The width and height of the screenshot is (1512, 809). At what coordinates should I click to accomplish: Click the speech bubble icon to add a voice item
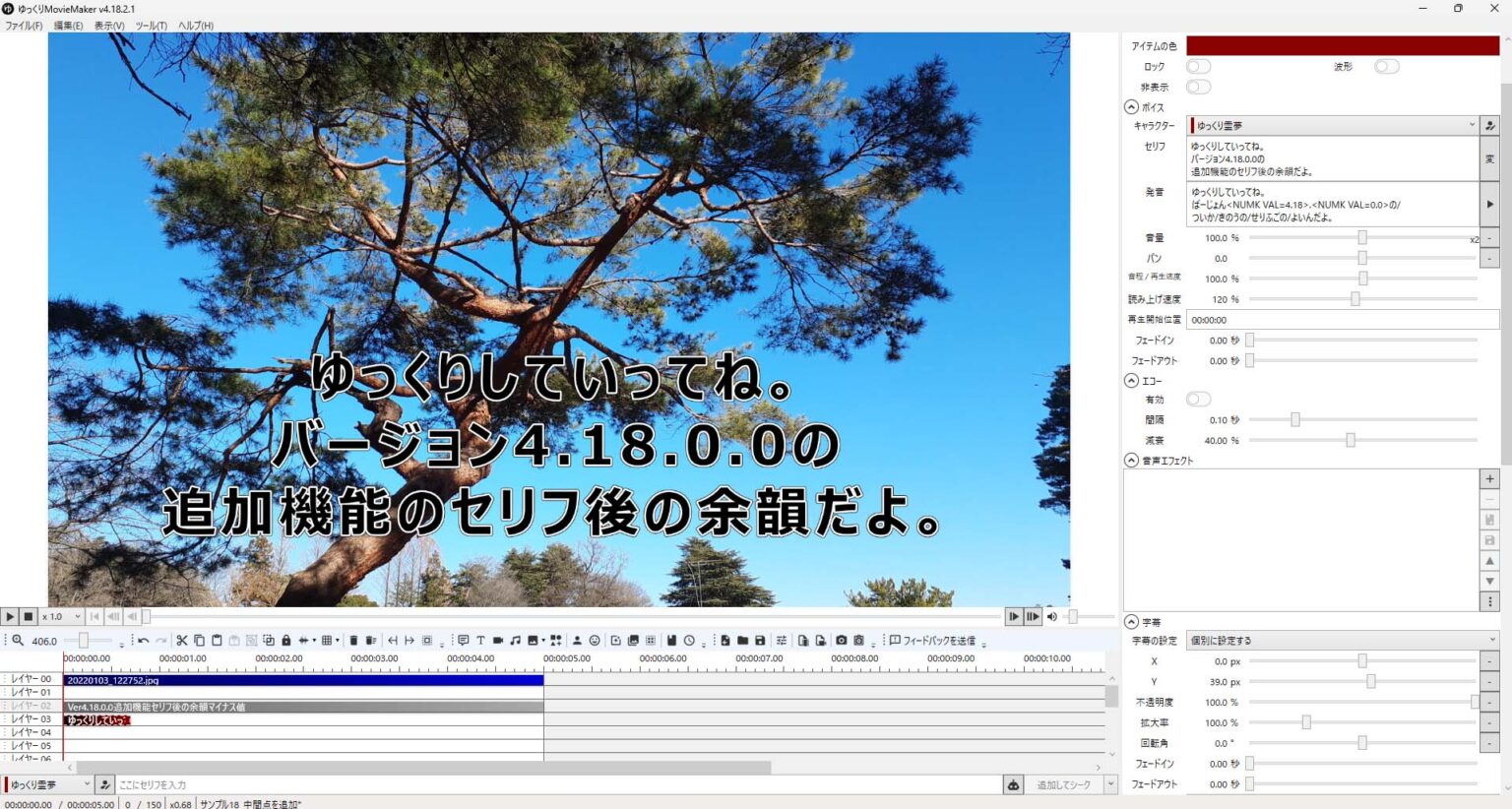(464, 640)
